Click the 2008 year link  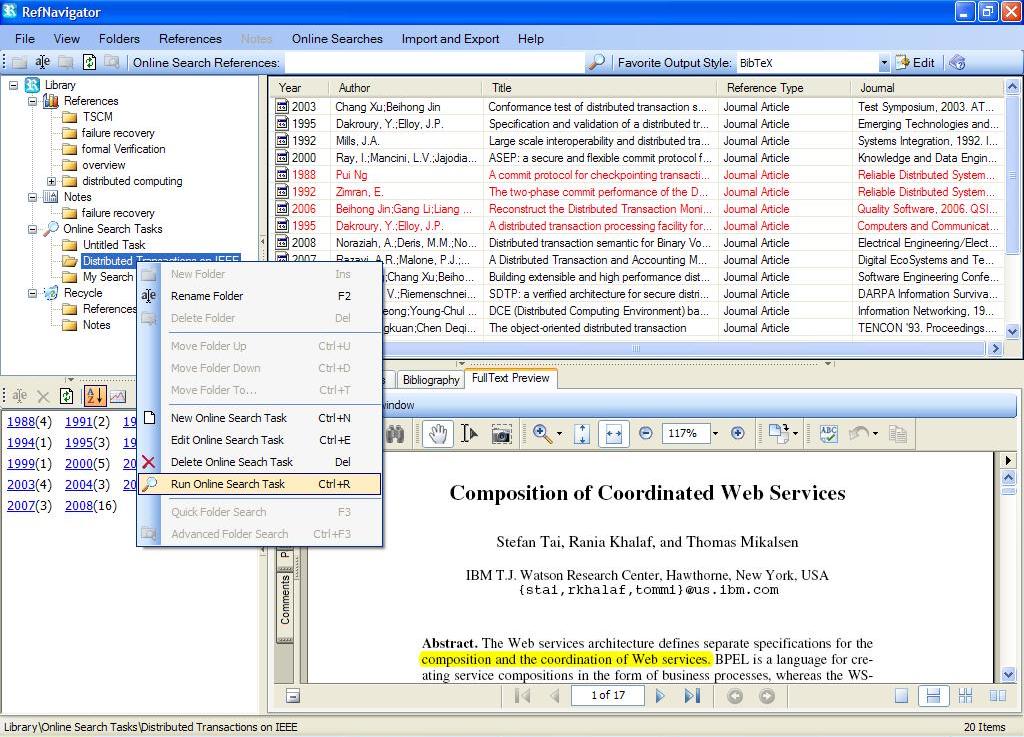tap(78, 506)
